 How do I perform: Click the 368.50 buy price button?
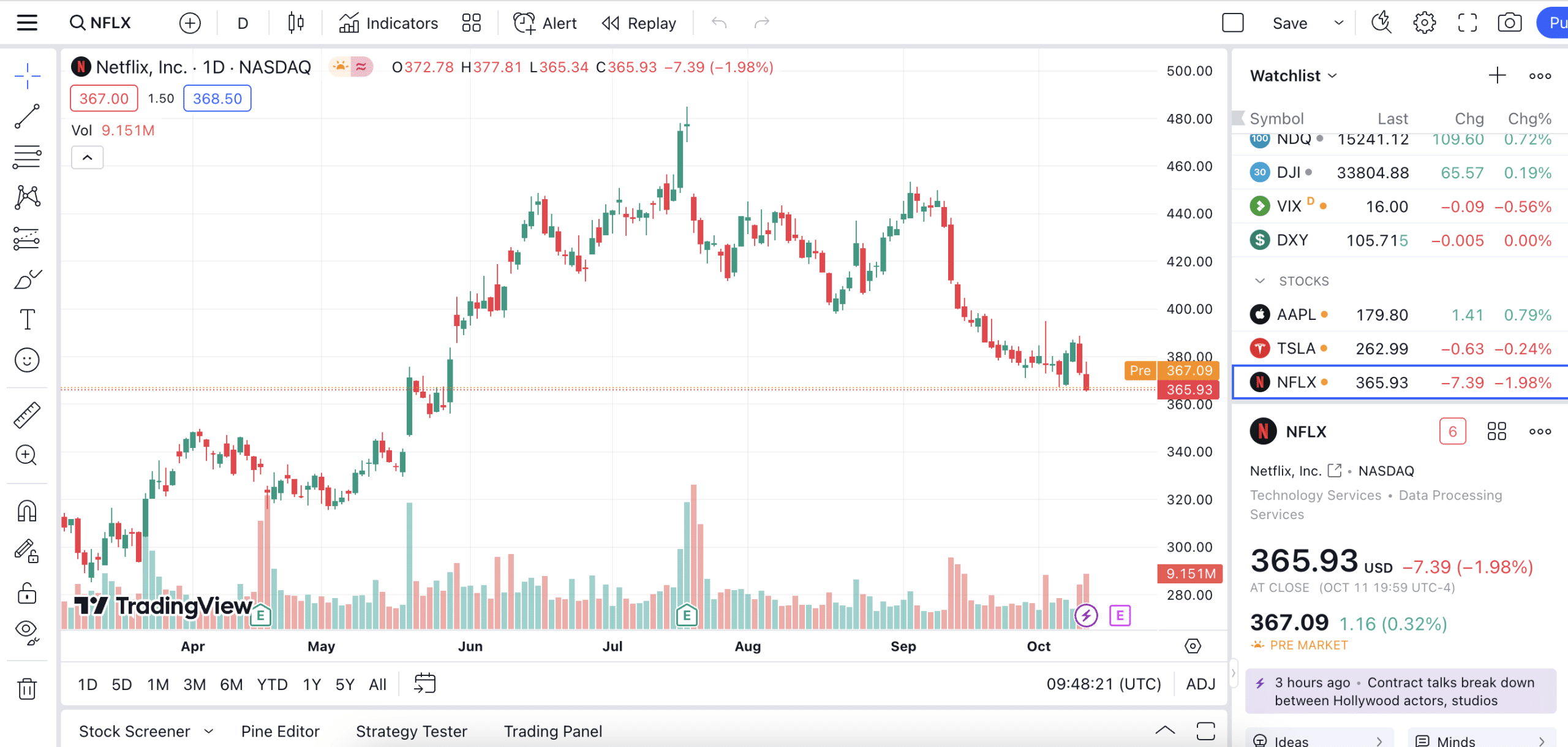(217, 99)
